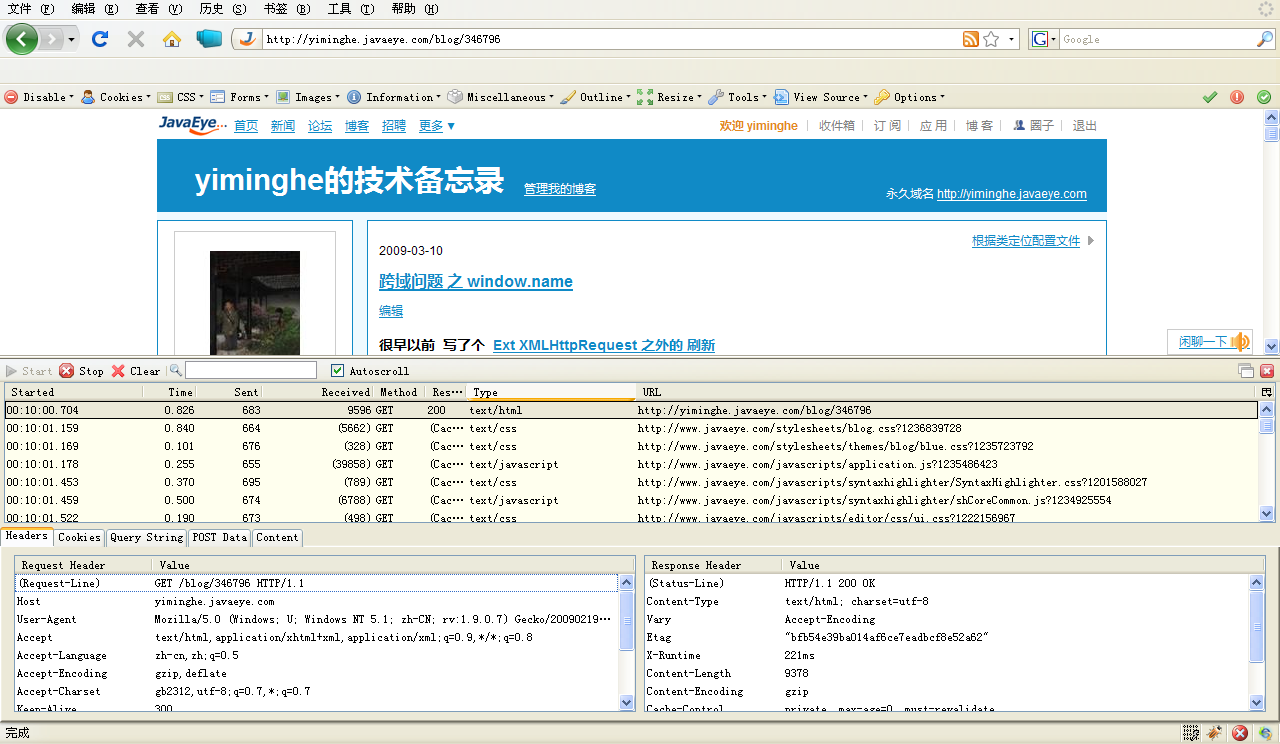The height and width of the screenshot is (744, 1280).
Task: Click the detach panel window icon
Action: pos(1246,371)
